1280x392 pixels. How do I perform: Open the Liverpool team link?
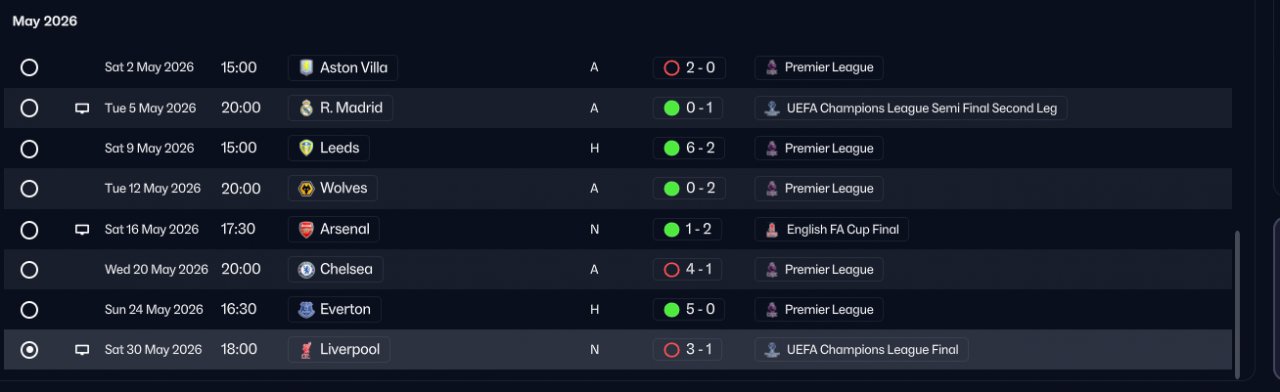pos(339,350)
